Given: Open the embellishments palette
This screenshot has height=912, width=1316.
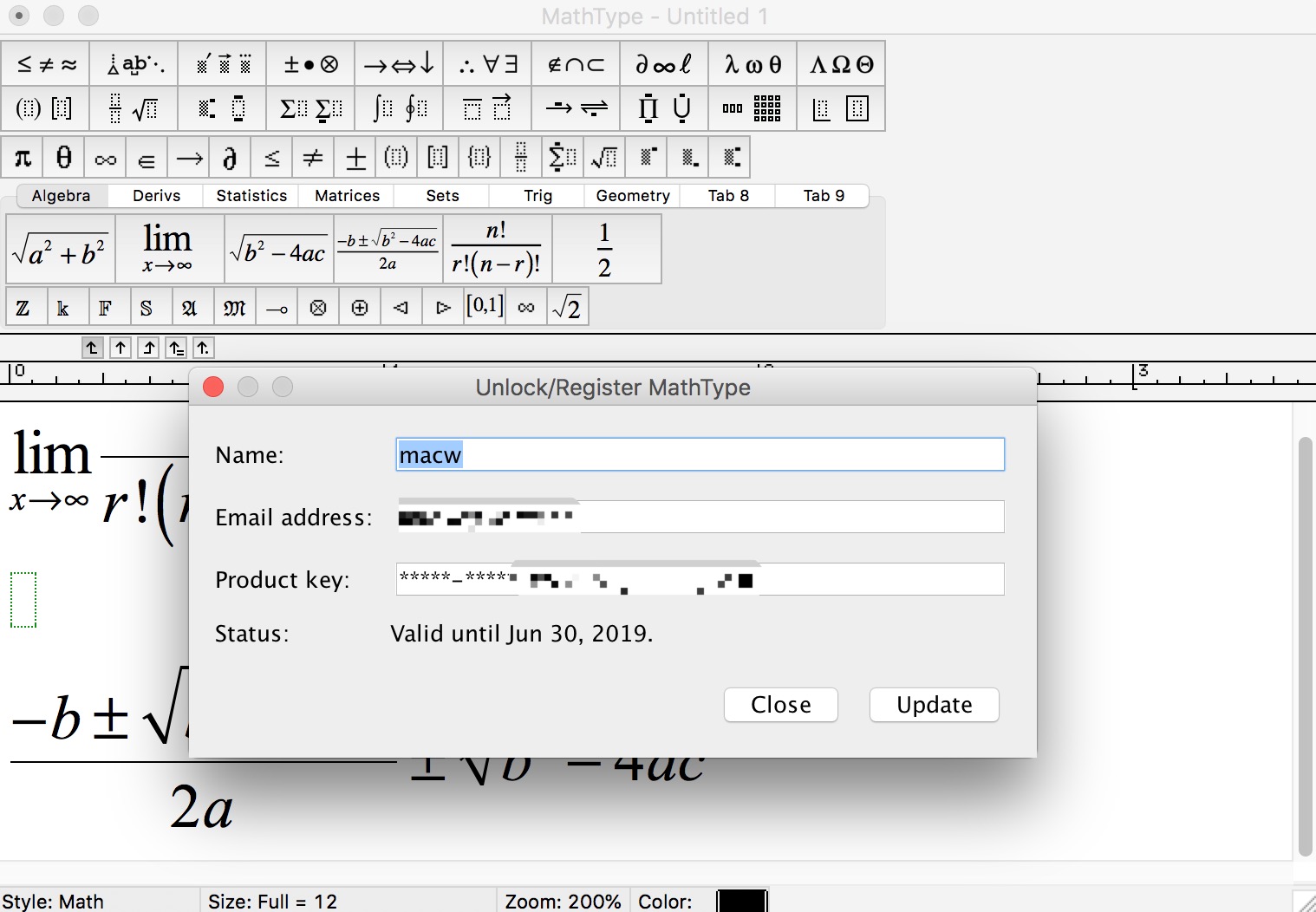Looking at the screenshot, I should click(x=223, y=64).
